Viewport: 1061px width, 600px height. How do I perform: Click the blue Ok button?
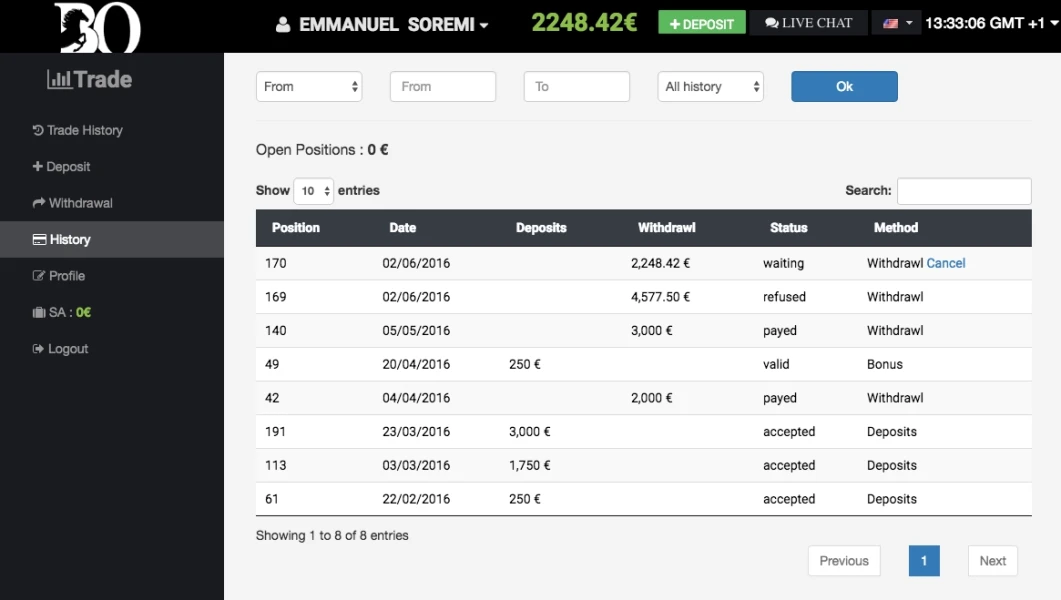(x=844, y=87)
